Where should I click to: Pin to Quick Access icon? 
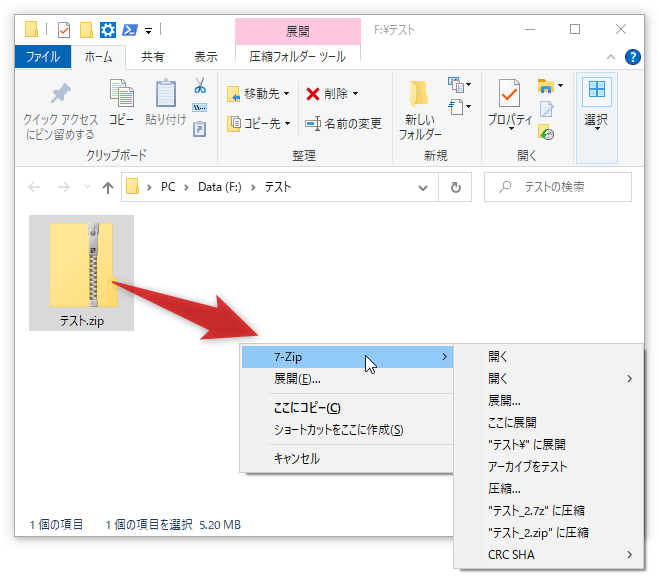(61, 93)
